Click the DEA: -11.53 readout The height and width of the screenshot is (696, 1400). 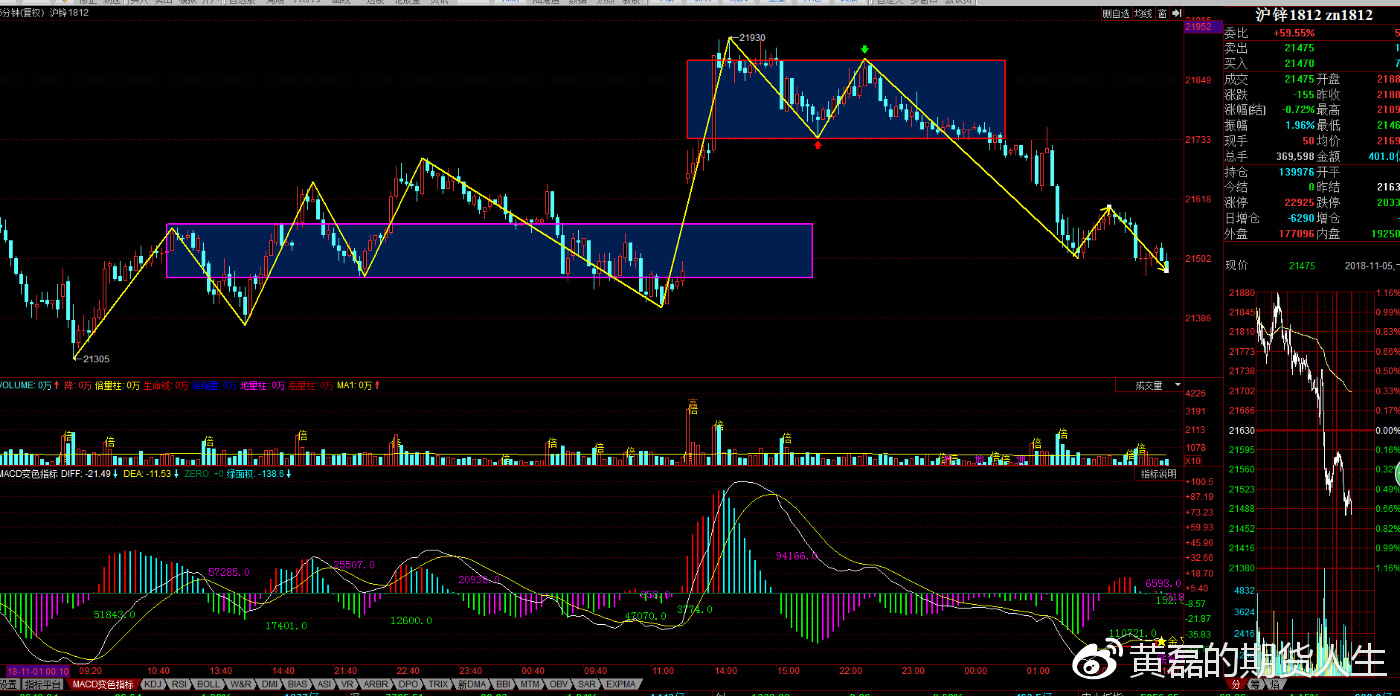[x=147, y=474]
